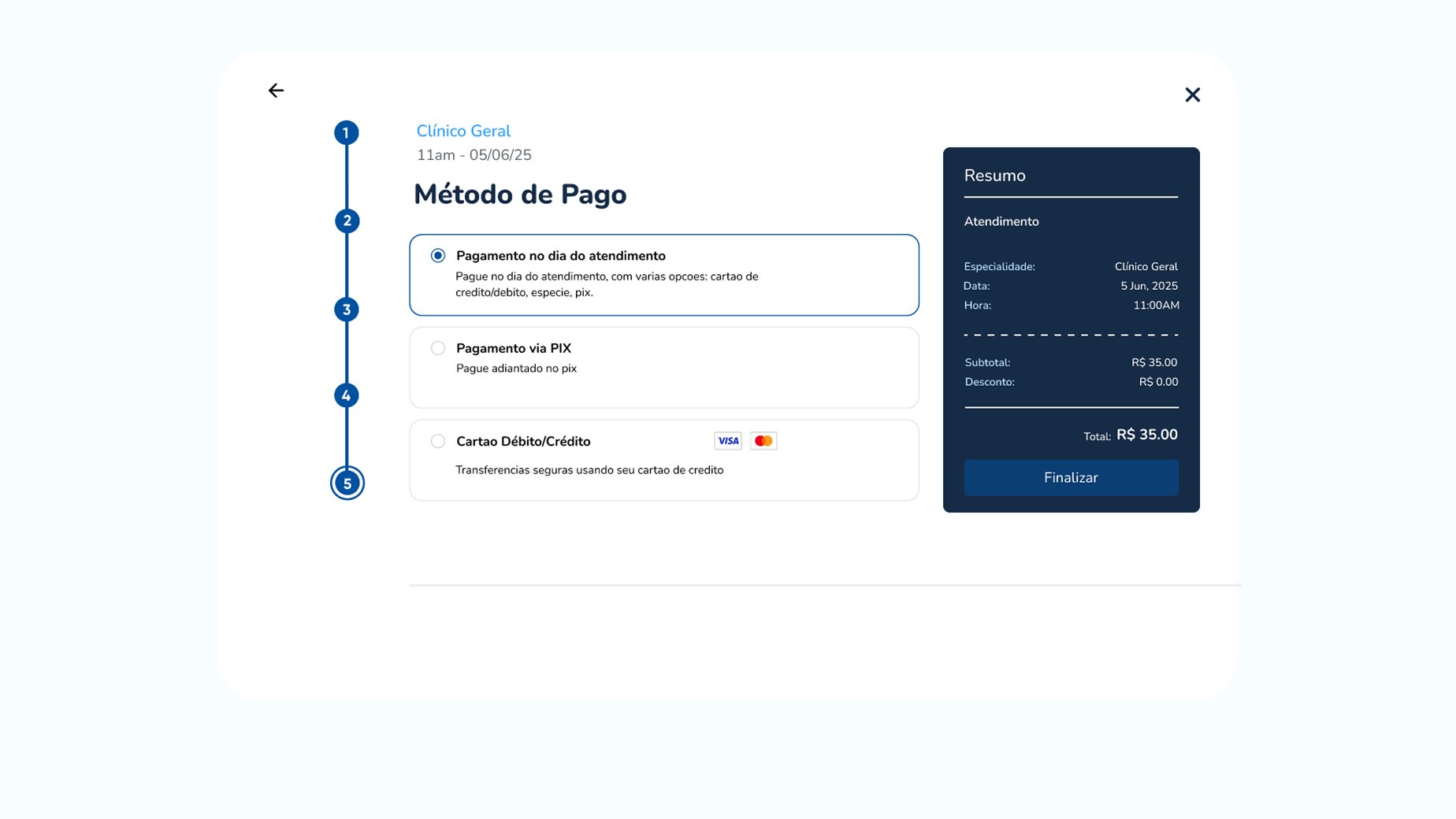Viewport: 1456px width, 819px height.
Task: Click the Pagamento via PIX card description
Action: pos(516,368)
